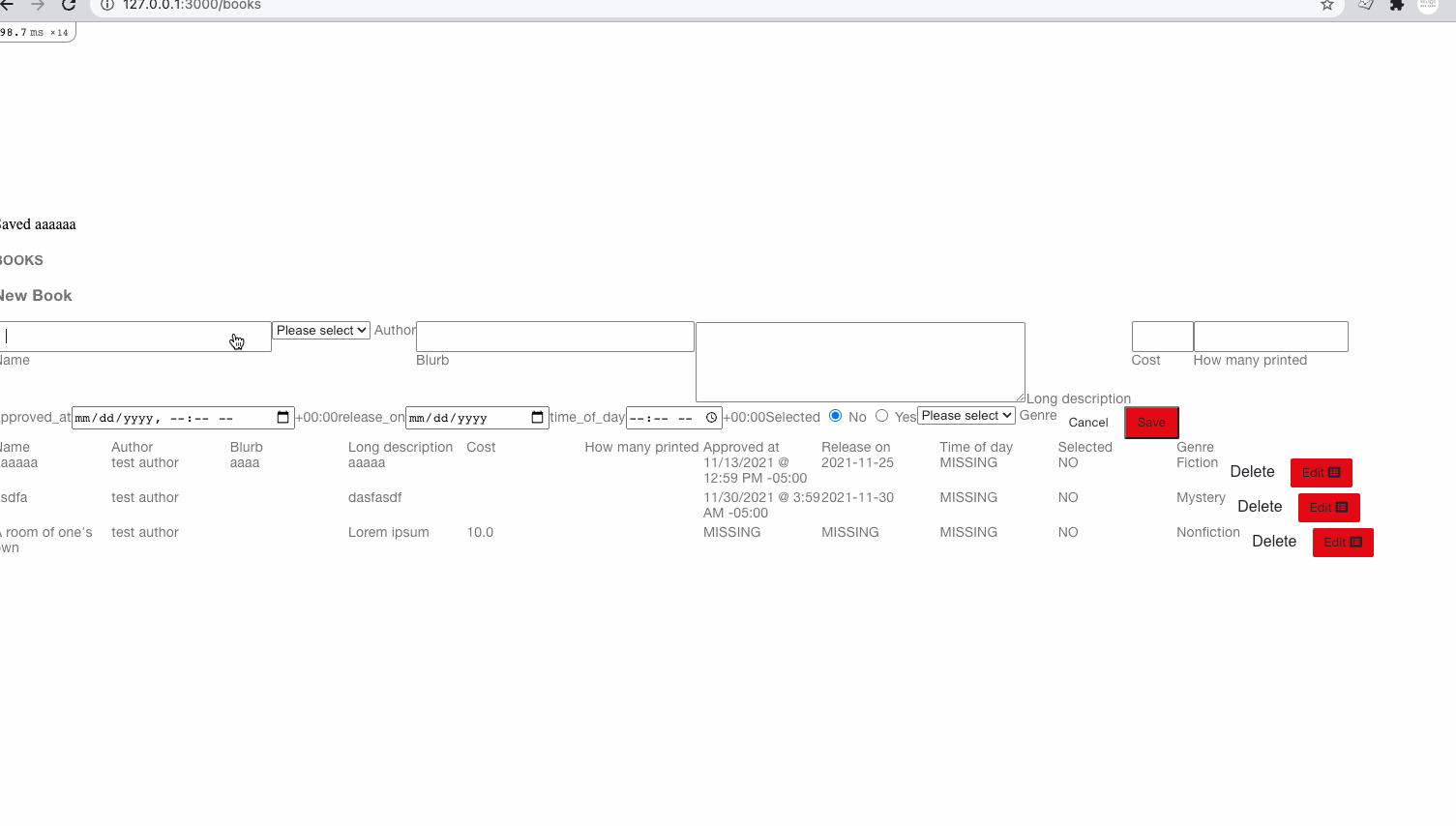Open calendar picker in approved_at field
This screenshot has width=1456, height=826.
coord(282,418)
